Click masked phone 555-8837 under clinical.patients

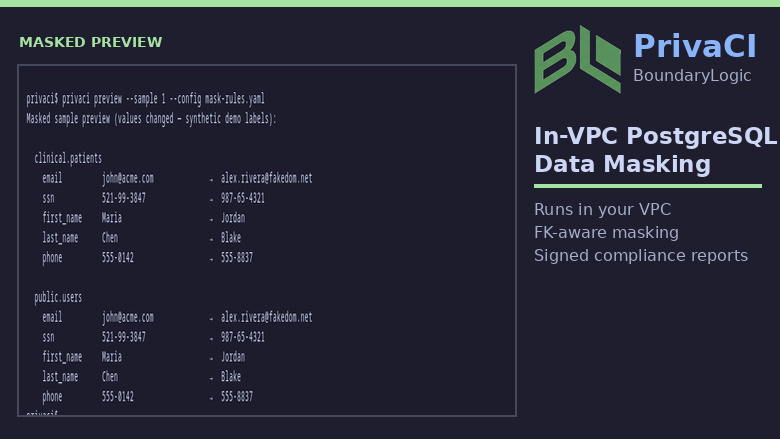(237, 258)
